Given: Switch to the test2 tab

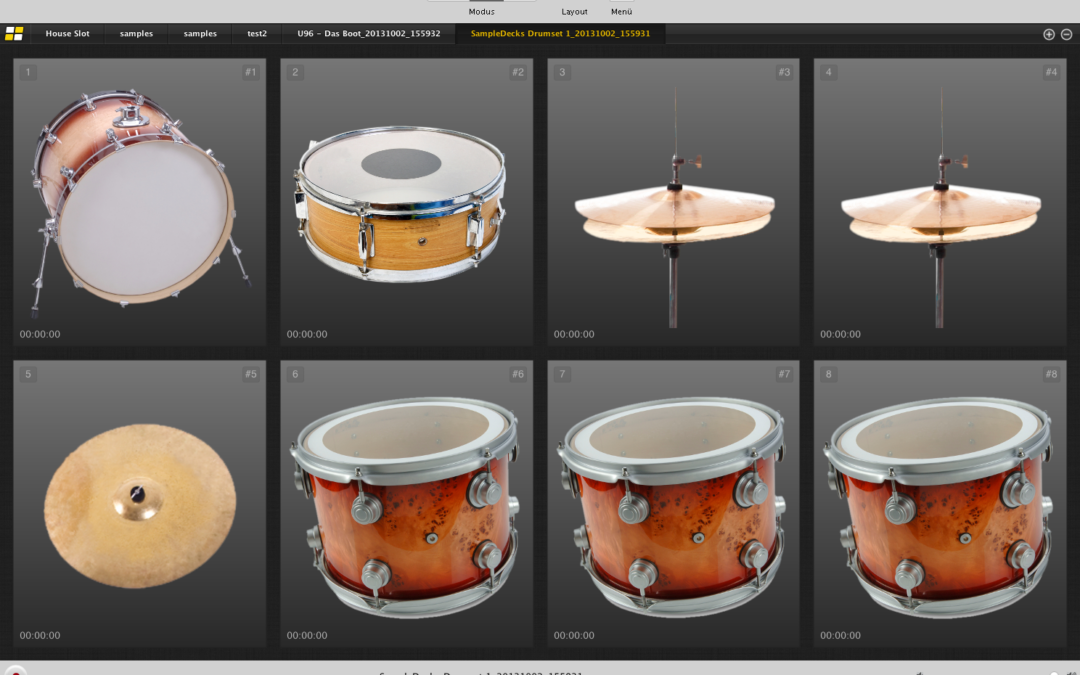Looking at the screenshot, I should tap(257, 34).
